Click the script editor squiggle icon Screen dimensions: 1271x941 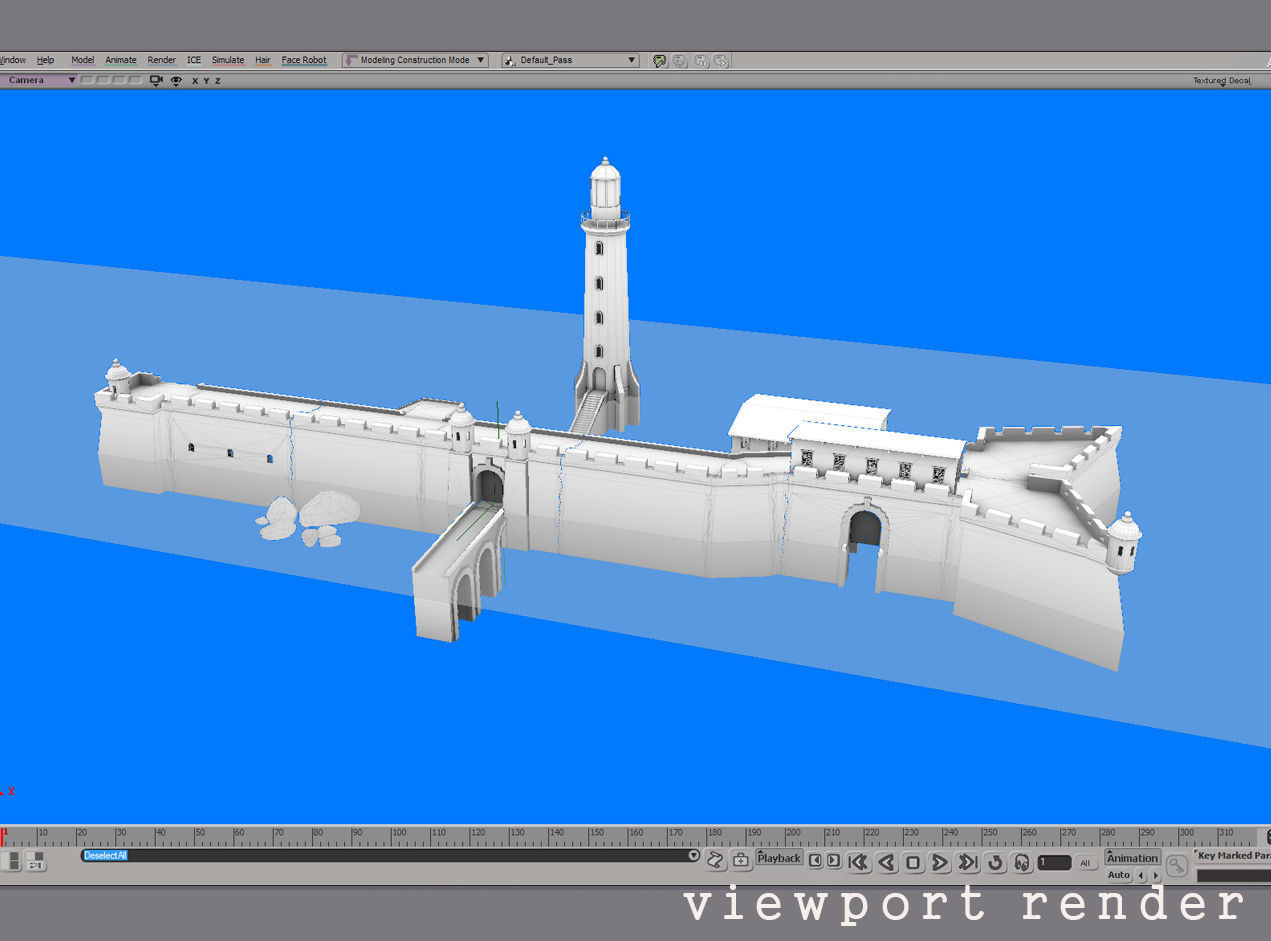click(715, 859)
